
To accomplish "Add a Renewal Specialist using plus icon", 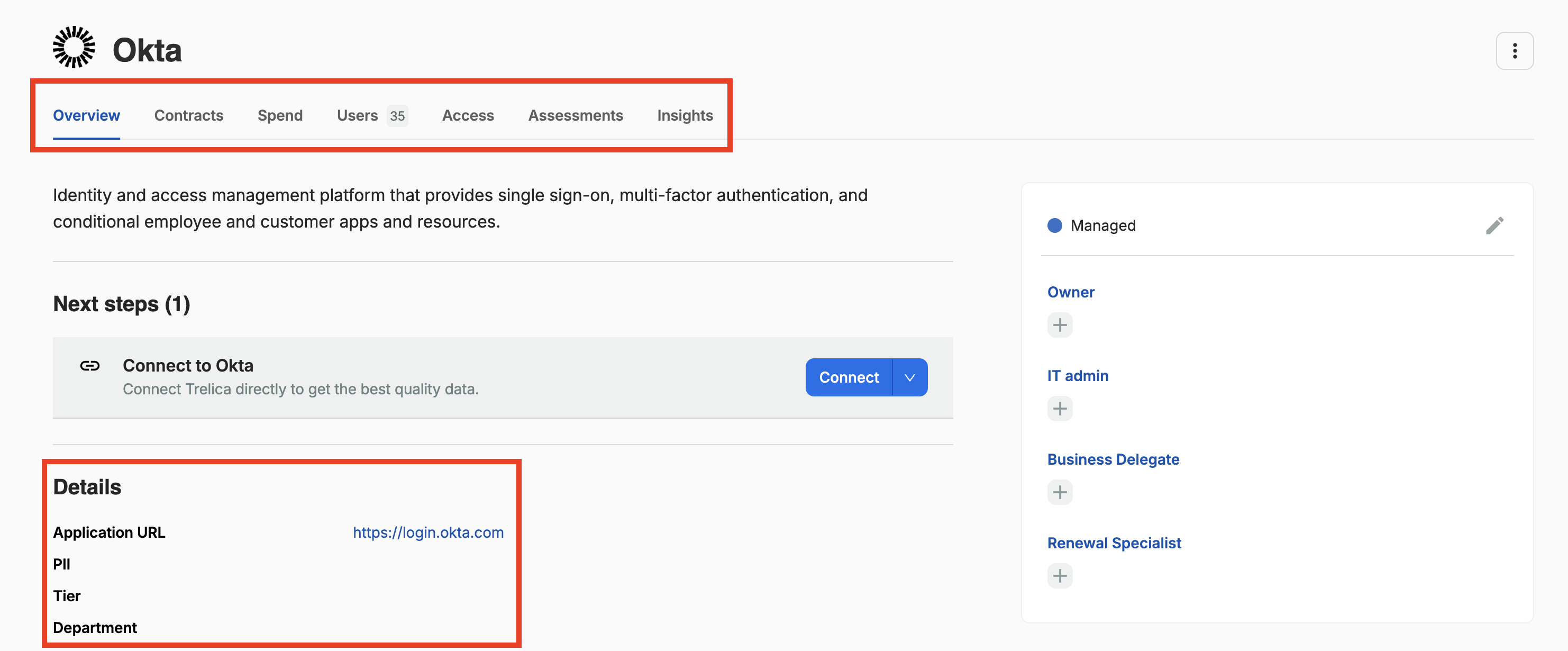I will point(1059,575).
